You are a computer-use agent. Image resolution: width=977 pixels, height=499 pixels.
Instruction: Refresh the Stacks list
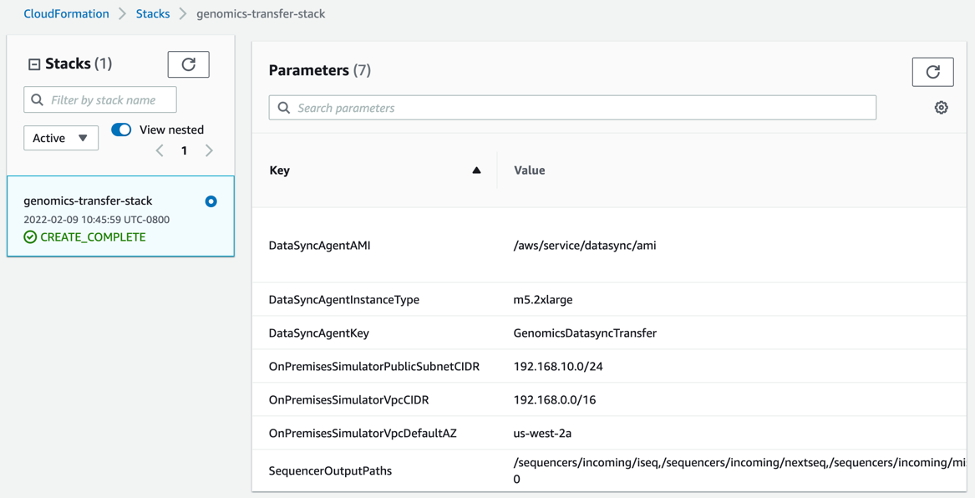[x=188, y=64]
